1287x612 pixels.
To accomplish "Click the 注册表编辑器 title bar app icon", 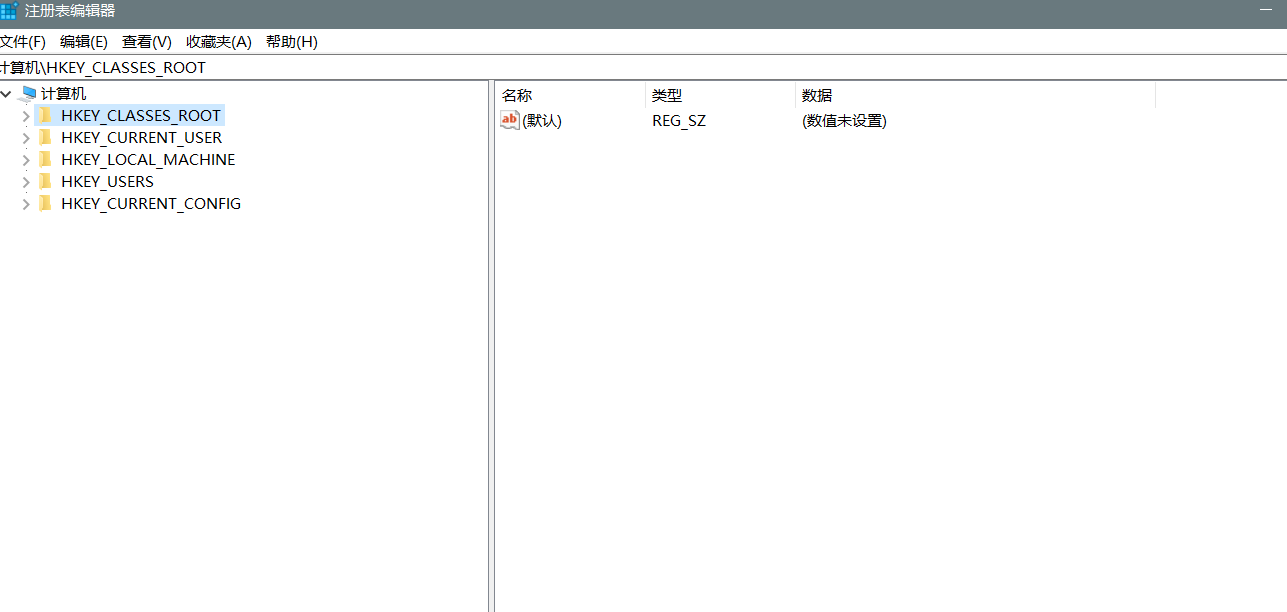I will click(x=8, y=11).
